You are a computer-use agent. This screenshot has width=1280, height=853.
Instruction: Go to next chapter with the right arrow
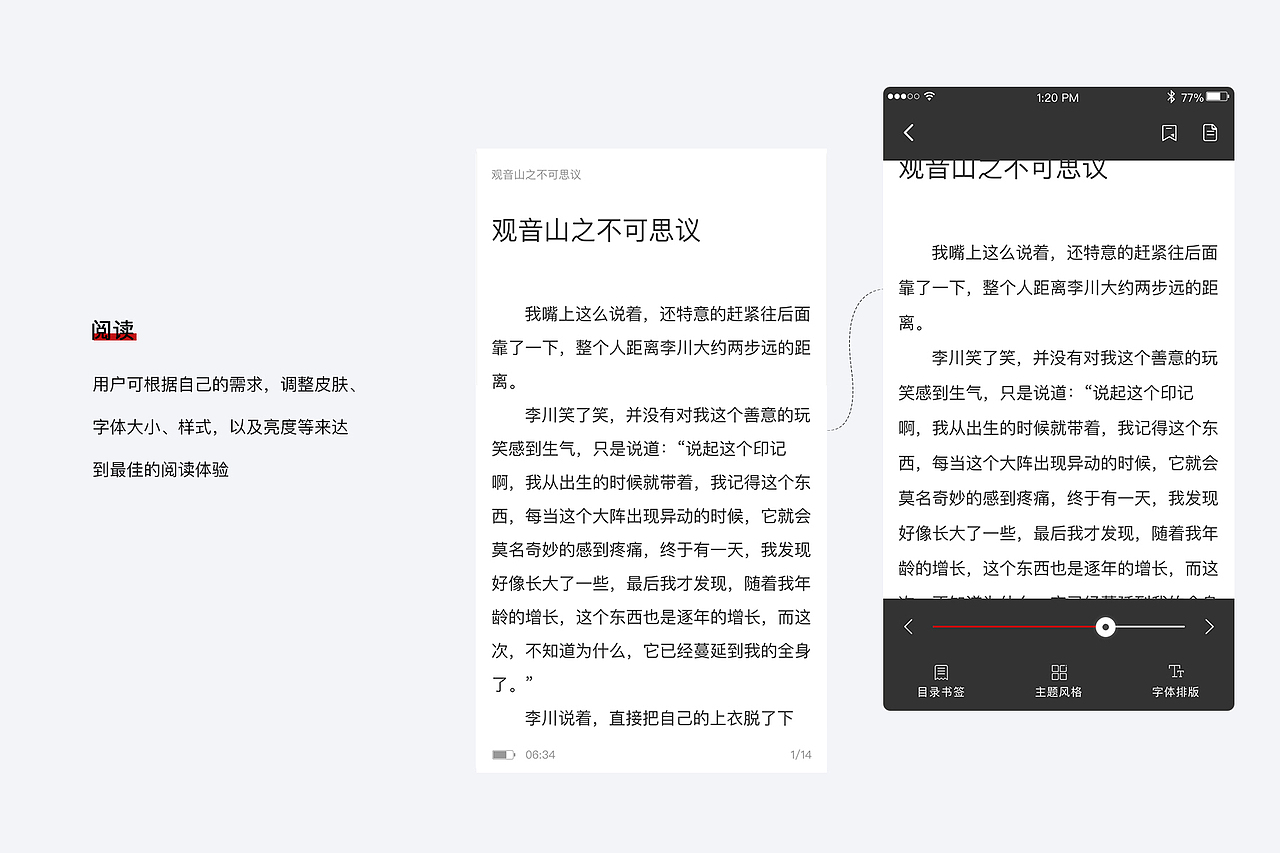click(1209, 627)
